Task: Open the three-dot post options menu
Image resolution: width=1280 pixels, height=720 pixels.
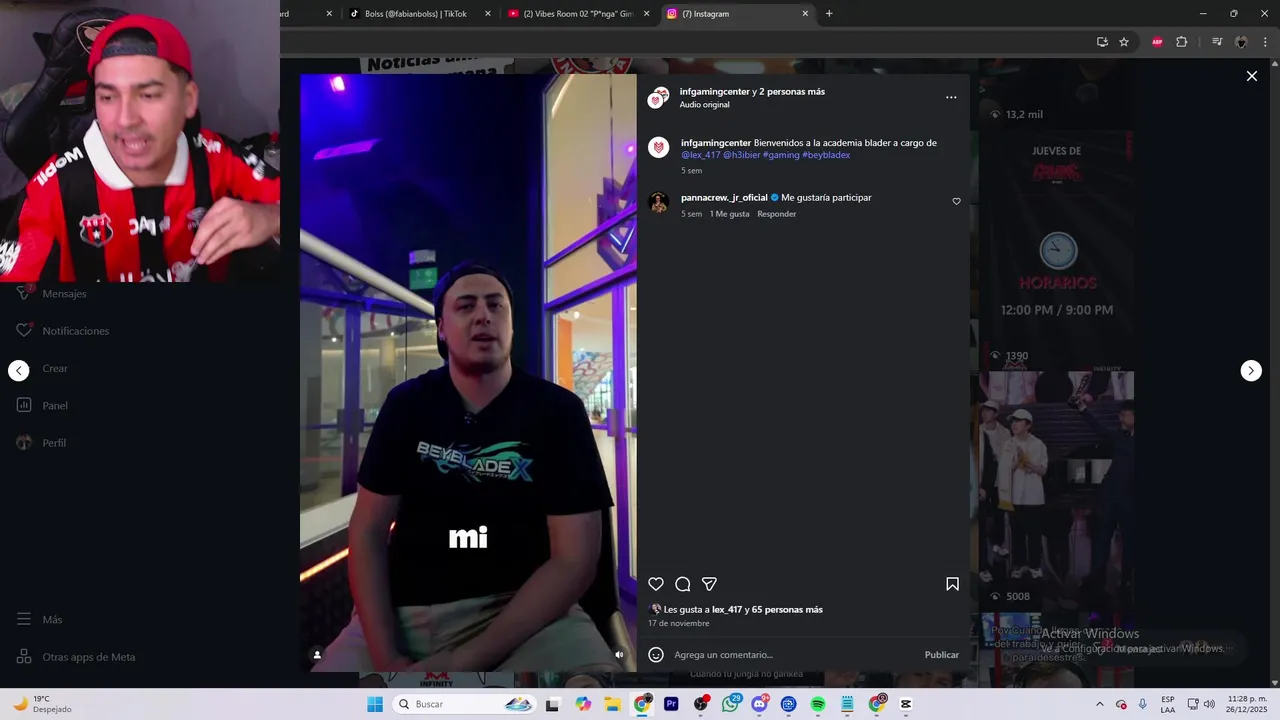Action: coord(951,97)
